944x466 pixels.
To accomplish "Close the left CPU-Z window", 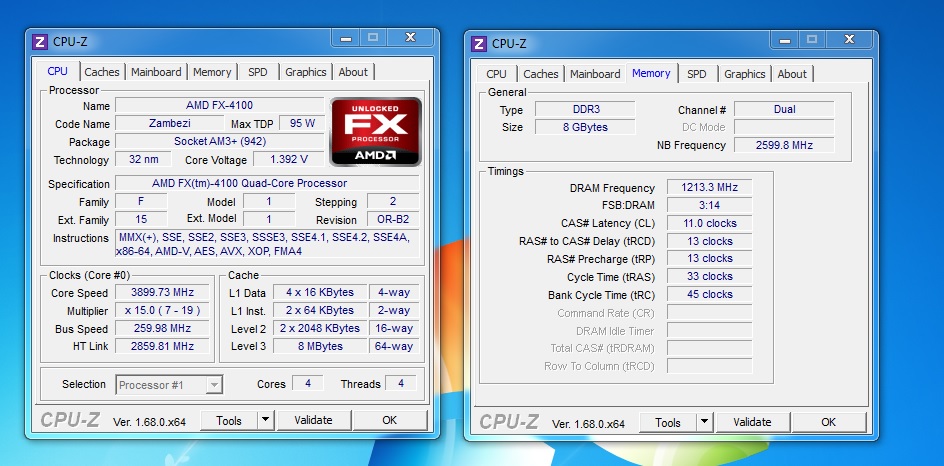I will [x=411, y=38].
